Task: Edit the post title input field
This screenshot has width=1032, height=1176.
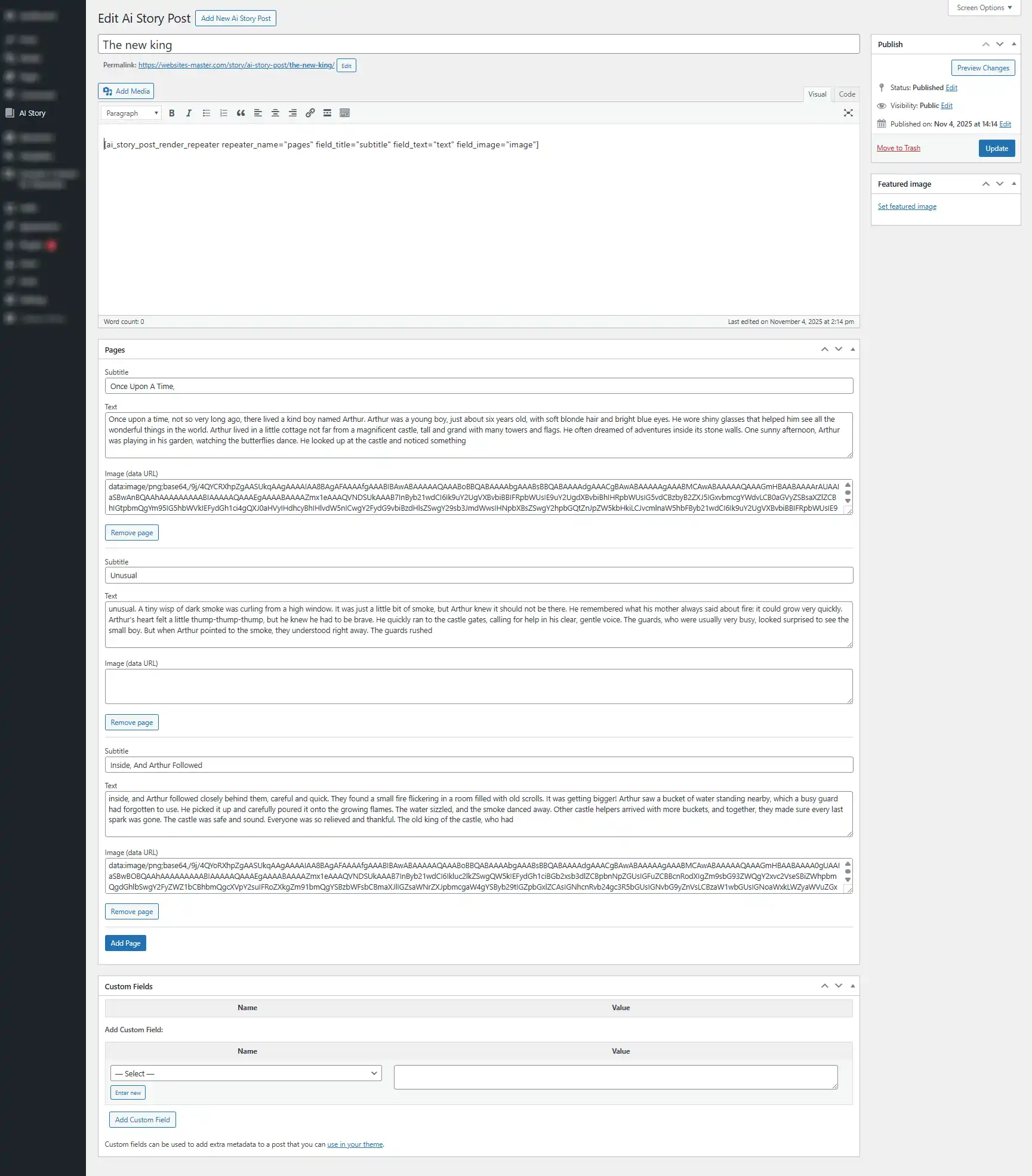Action: pyautogui.click(x=478, y=44)
